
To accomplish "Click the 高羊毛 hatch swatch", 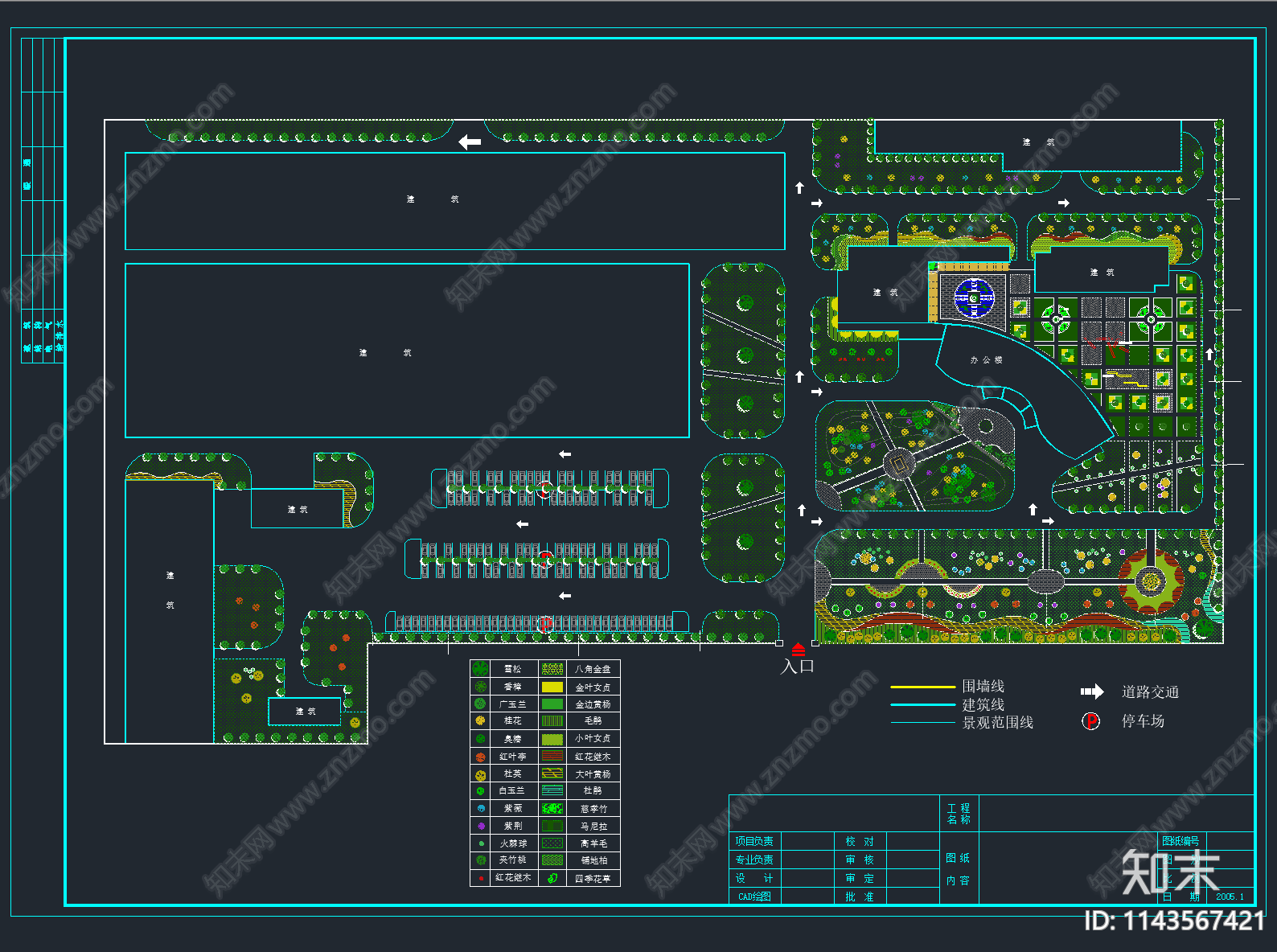I will [x=552, y=843].
